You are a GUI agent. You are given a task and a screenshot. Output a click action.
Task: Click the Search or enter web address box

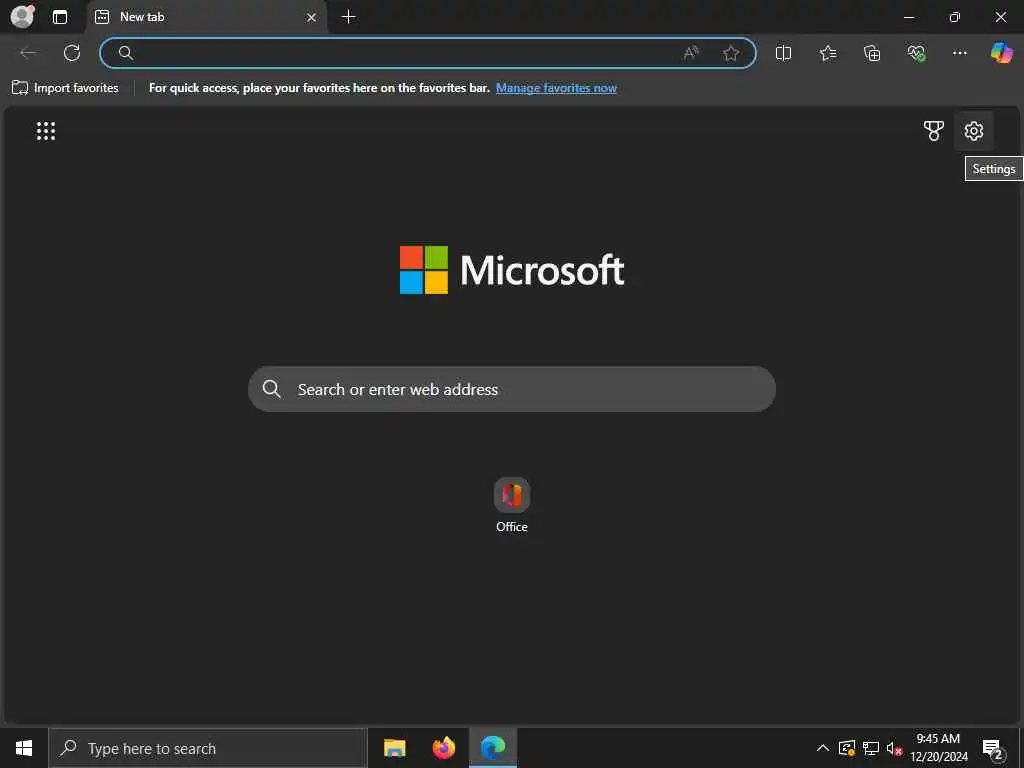click(512, 389)
